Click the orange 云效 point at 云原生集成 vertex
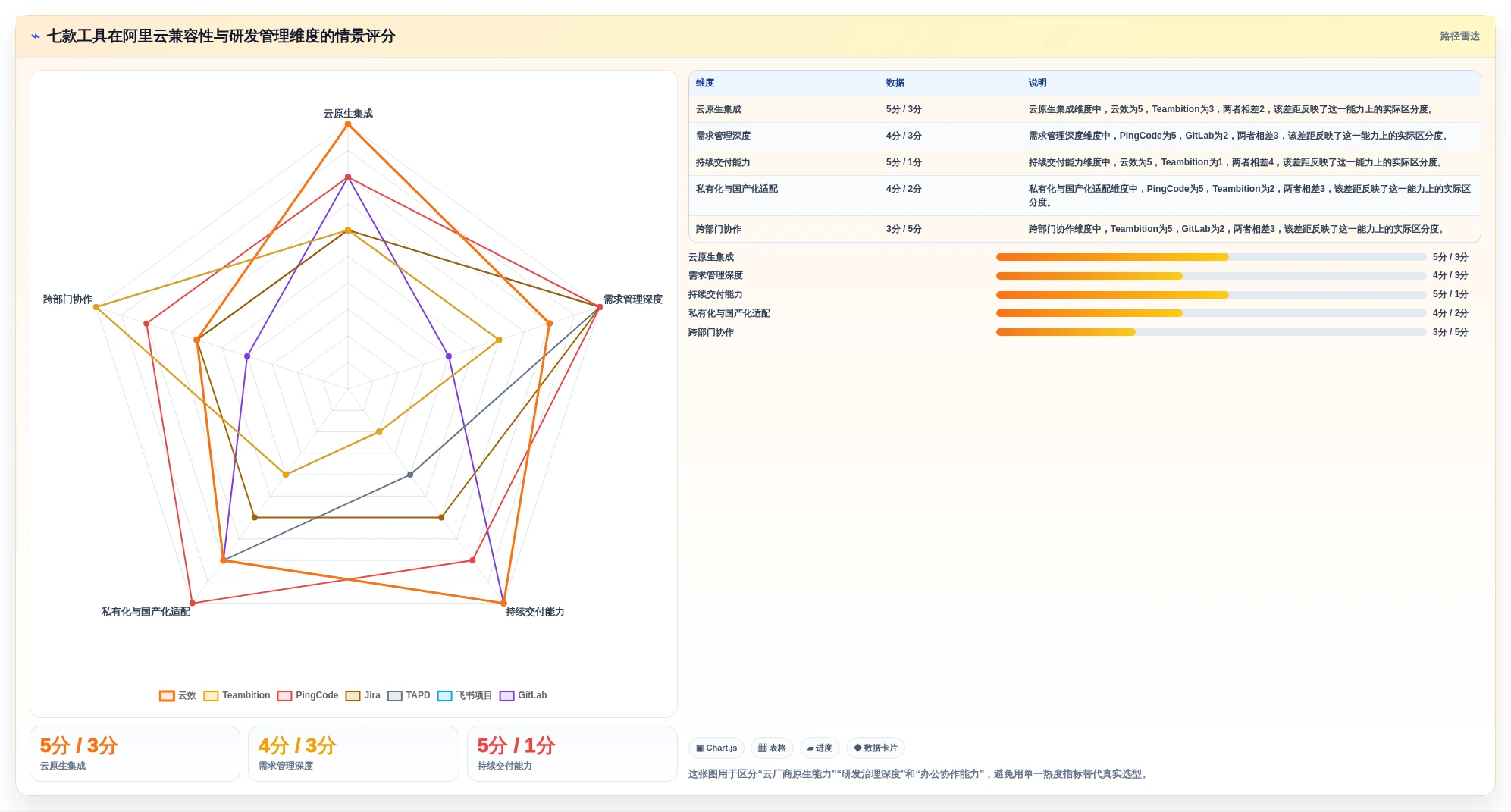Image resolution: width=1511 pixels, height=812 pixels. pos(348,124)
